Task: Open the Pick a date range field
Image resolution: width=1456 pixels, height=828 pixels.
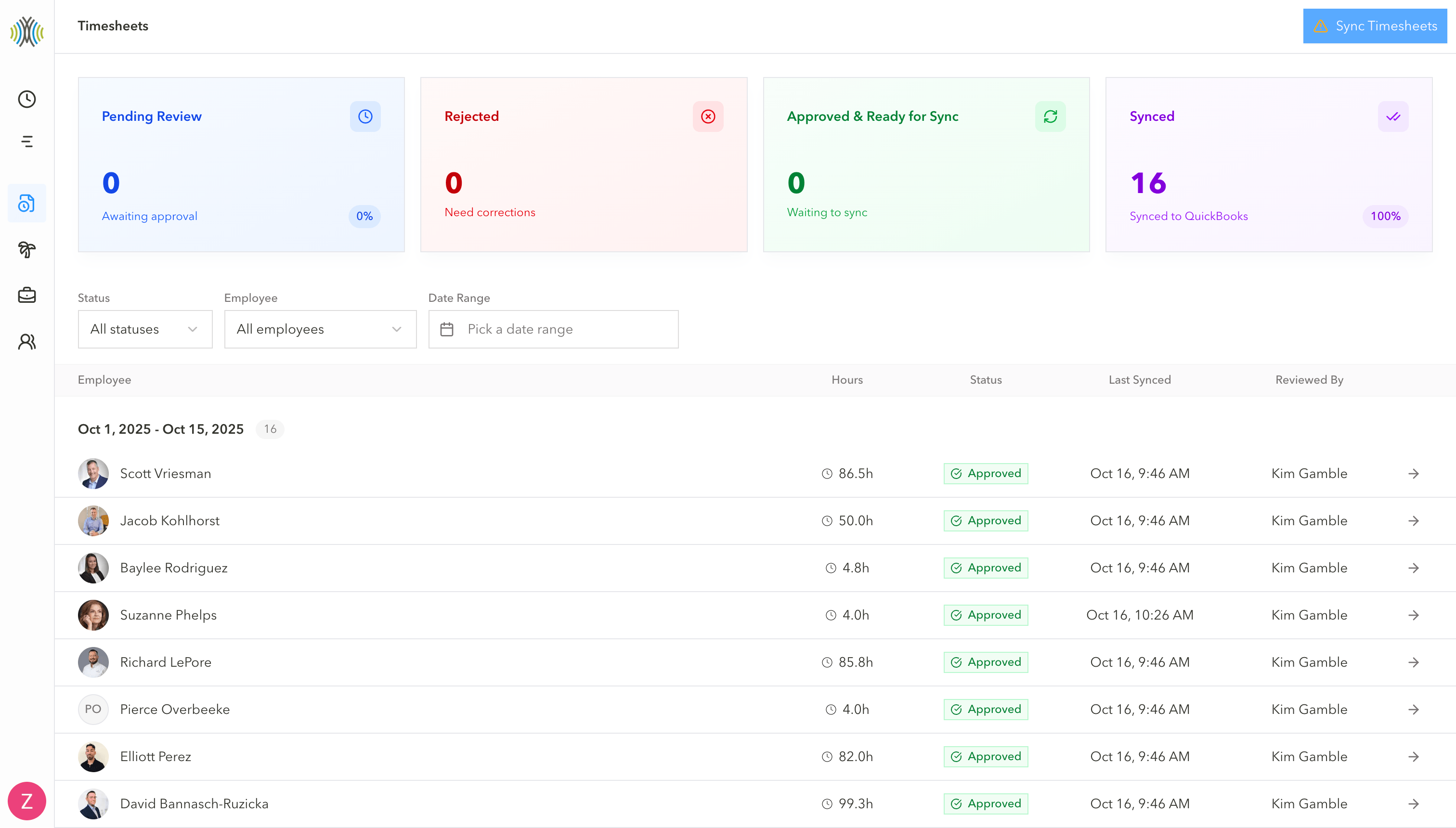Action: click(x=553, y=329)
